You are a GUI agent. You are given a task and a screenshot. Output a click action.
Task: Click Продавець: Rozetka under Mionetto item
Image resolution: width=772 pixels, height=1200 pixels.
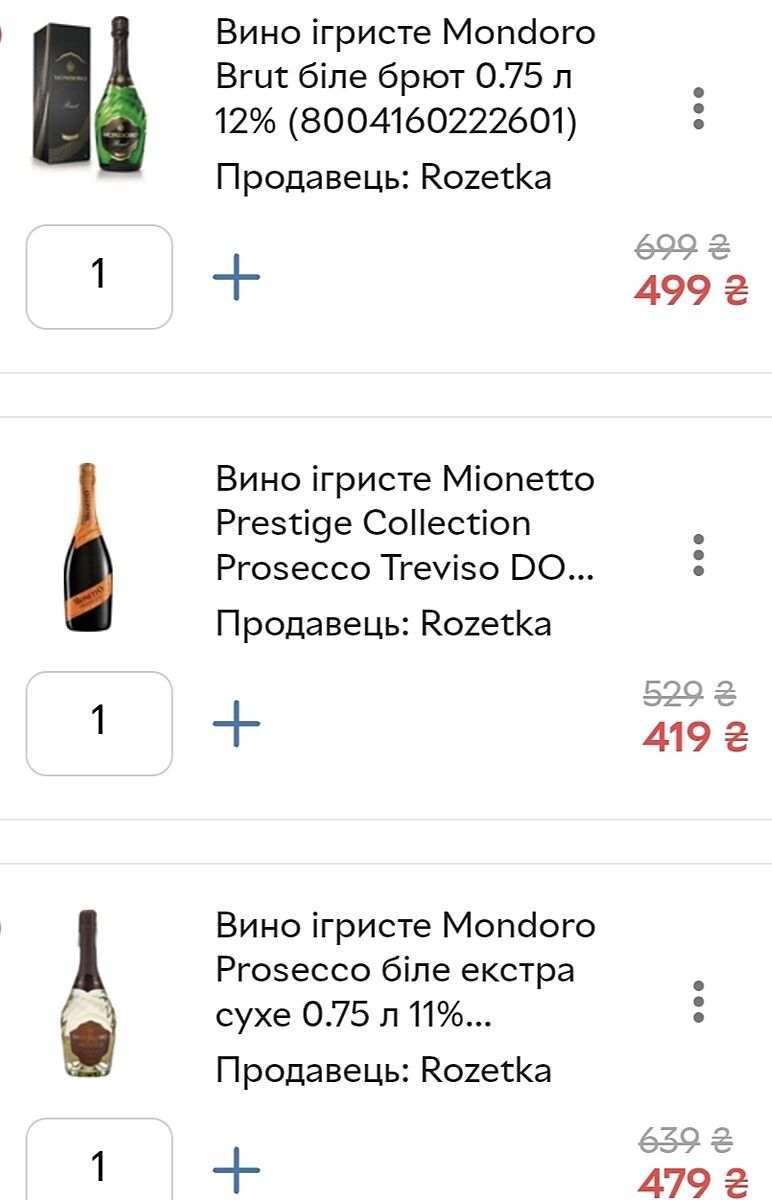point(383,624)
